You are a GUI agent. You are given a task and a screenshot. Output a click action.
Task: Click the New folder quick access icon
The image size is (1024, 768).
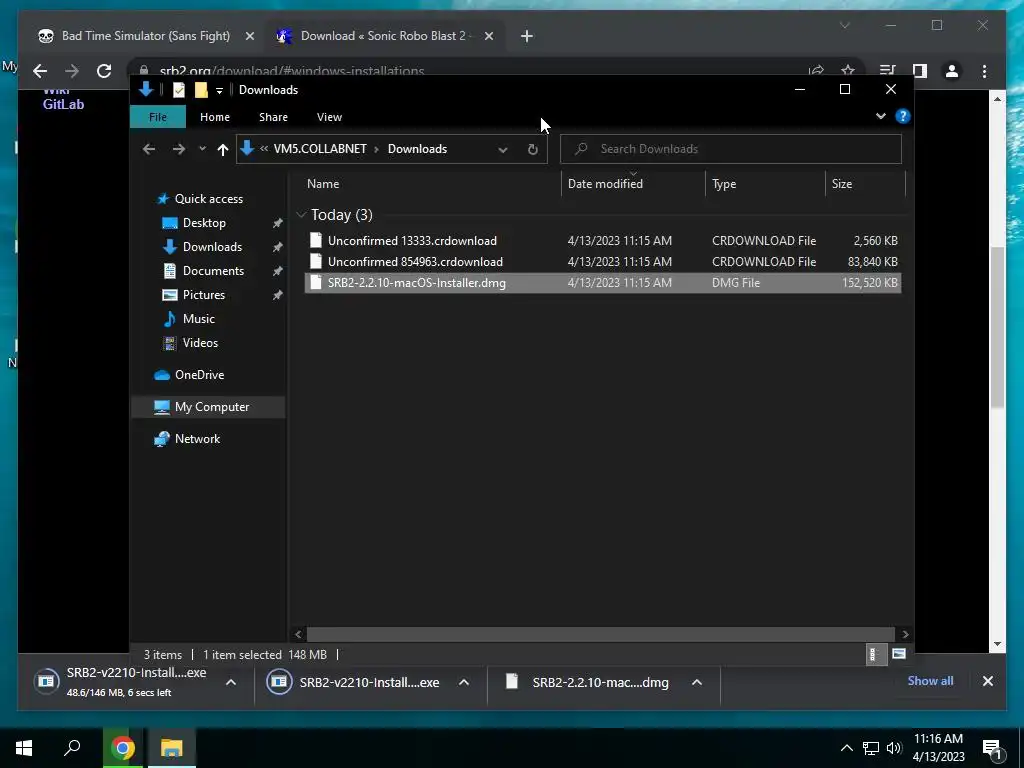[201, 90]
